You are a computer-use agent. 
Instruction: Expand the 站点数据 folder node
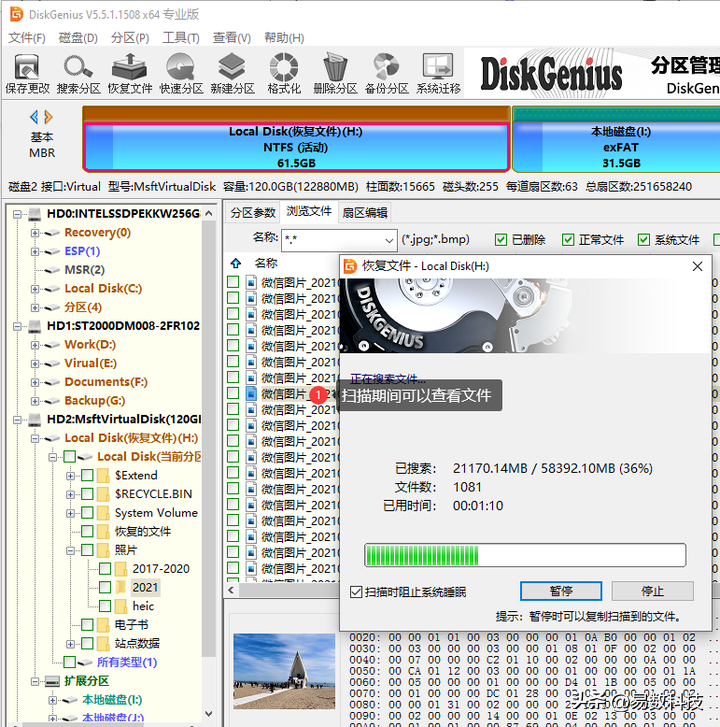70,644
